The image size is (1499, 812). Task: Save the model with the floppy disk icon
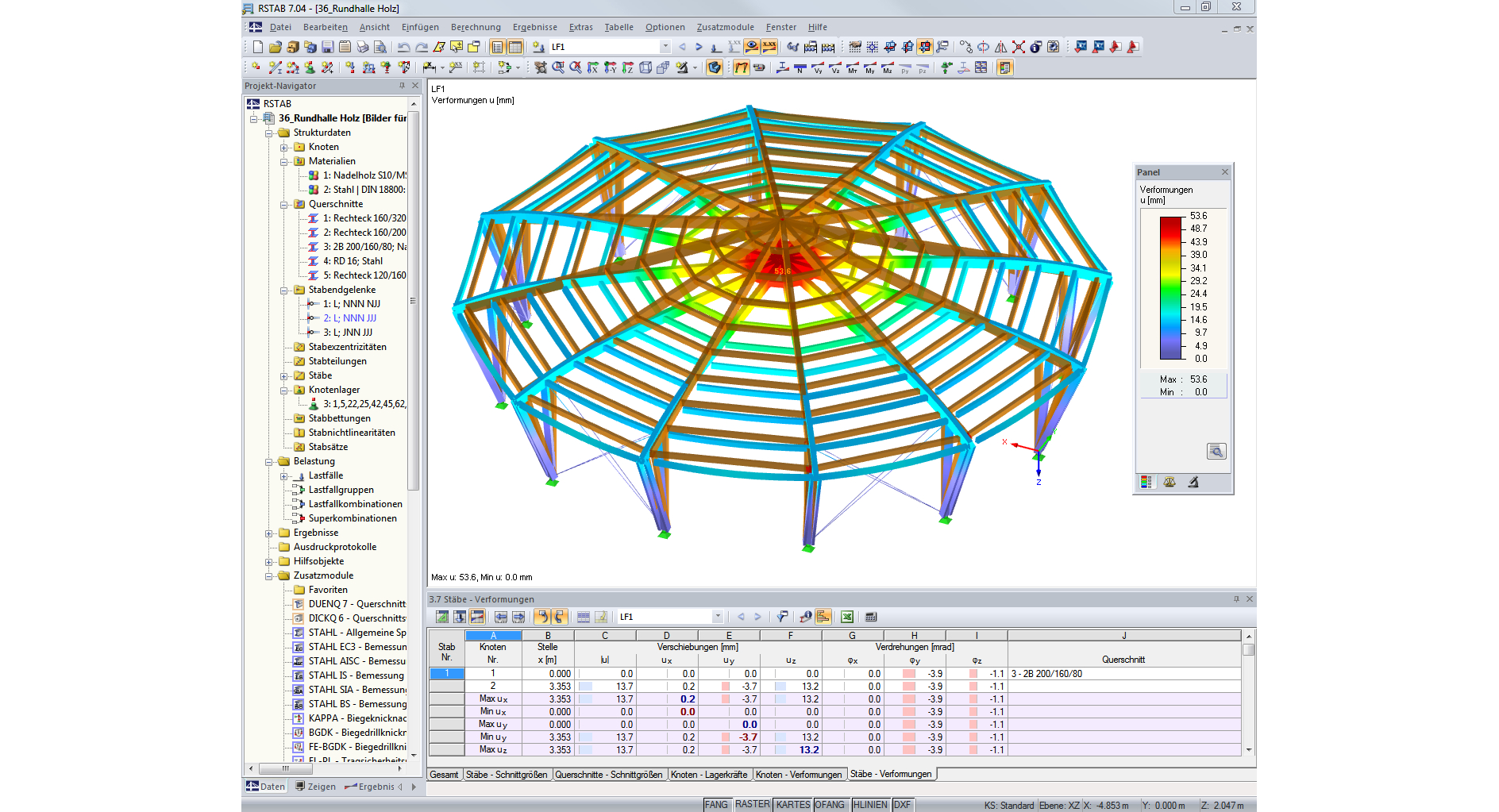coord(327,47)
